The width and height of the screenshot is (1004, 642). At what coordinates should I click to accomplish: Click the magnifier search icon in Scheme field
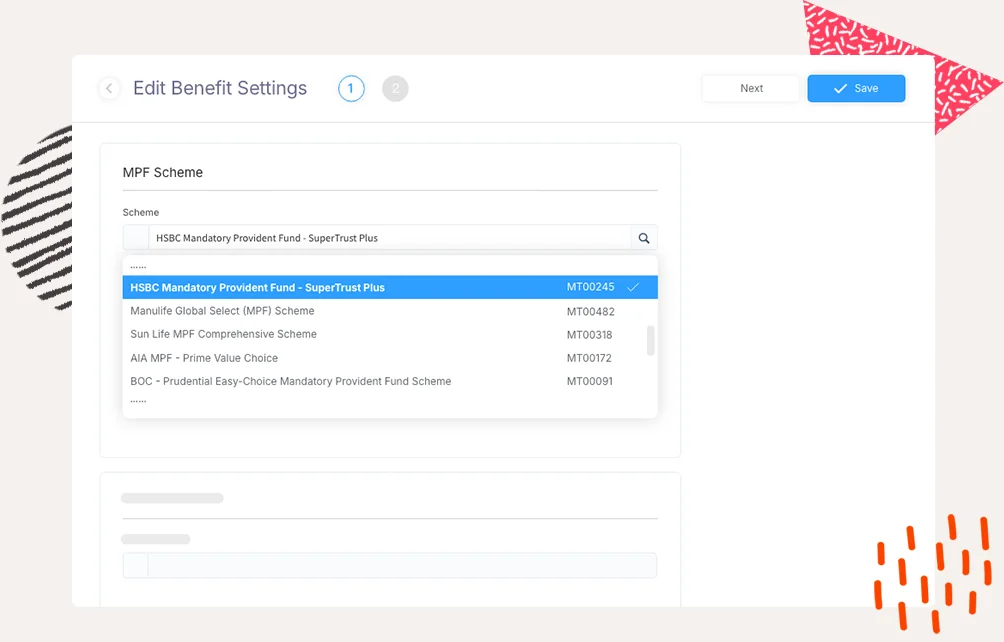click(644, 238)
